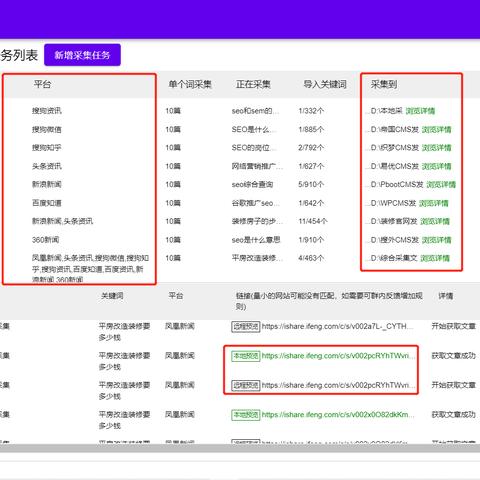Click the 新增采集任务 button
The image size is (480, 480).
pos(82,55)
